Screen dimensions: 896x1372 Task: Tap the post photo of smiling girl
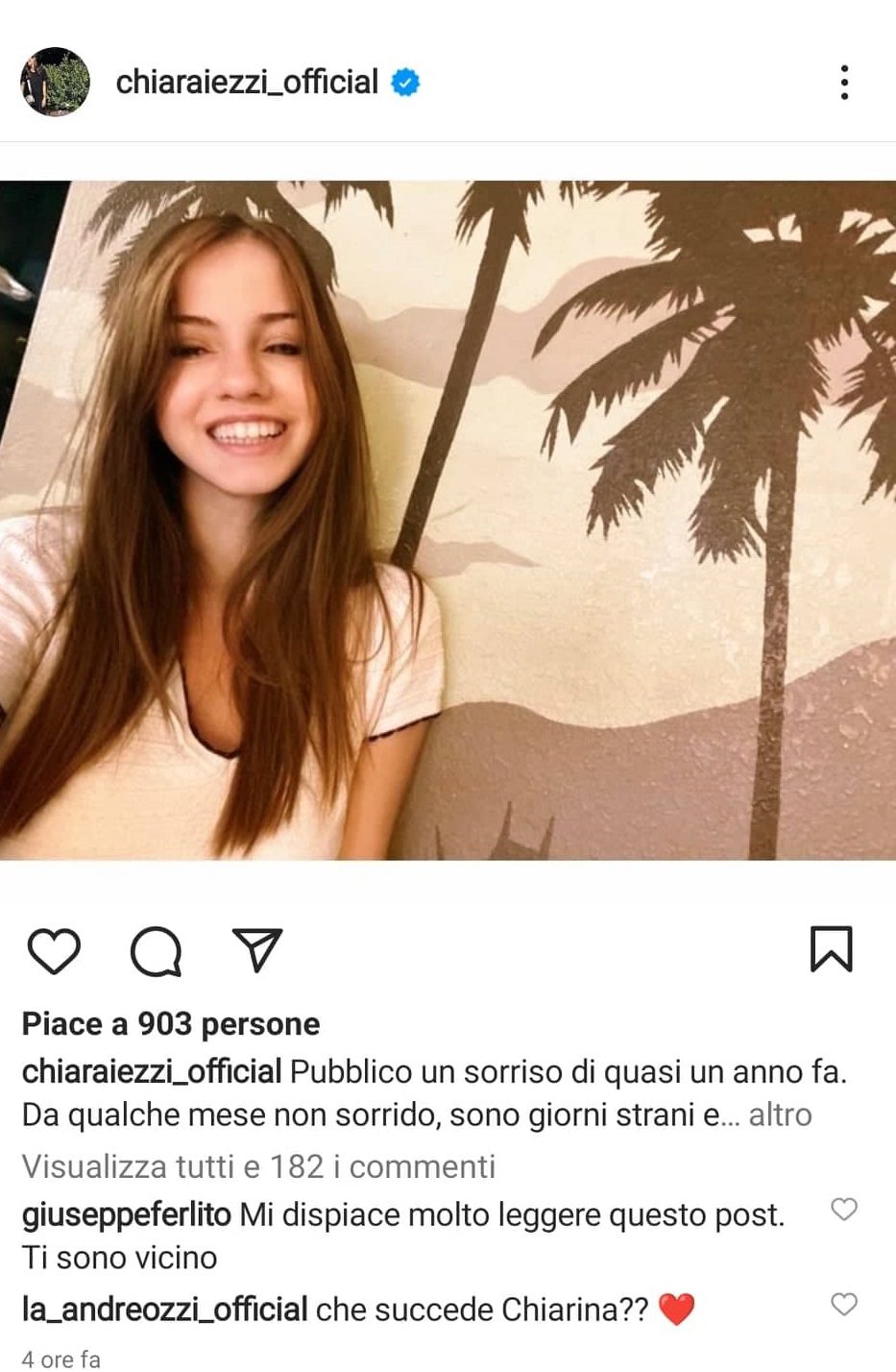coord(448,520)
